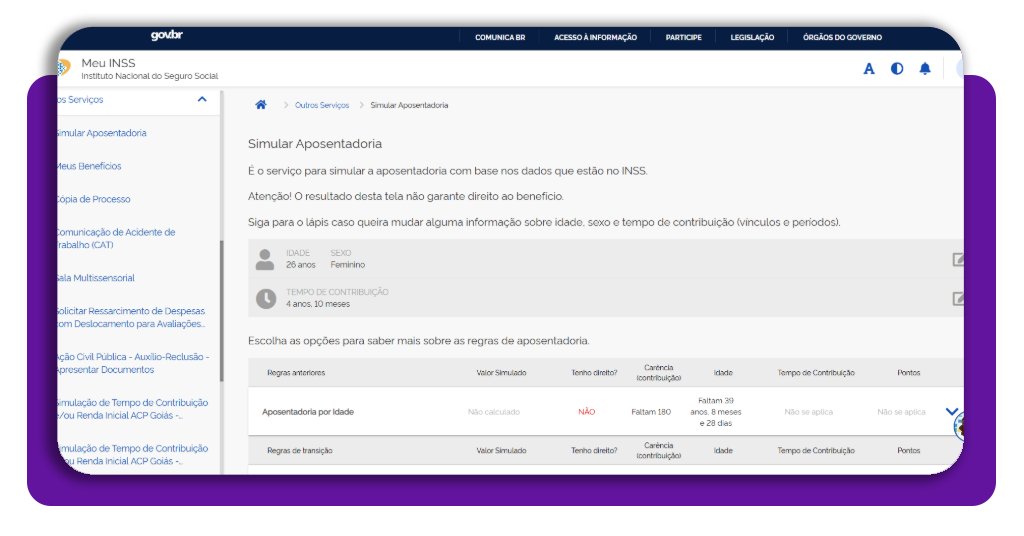The width and height of the screenshot is (1024, 536).
Task: Increase font size with the A icon
Action: click(x=869, y=69)
